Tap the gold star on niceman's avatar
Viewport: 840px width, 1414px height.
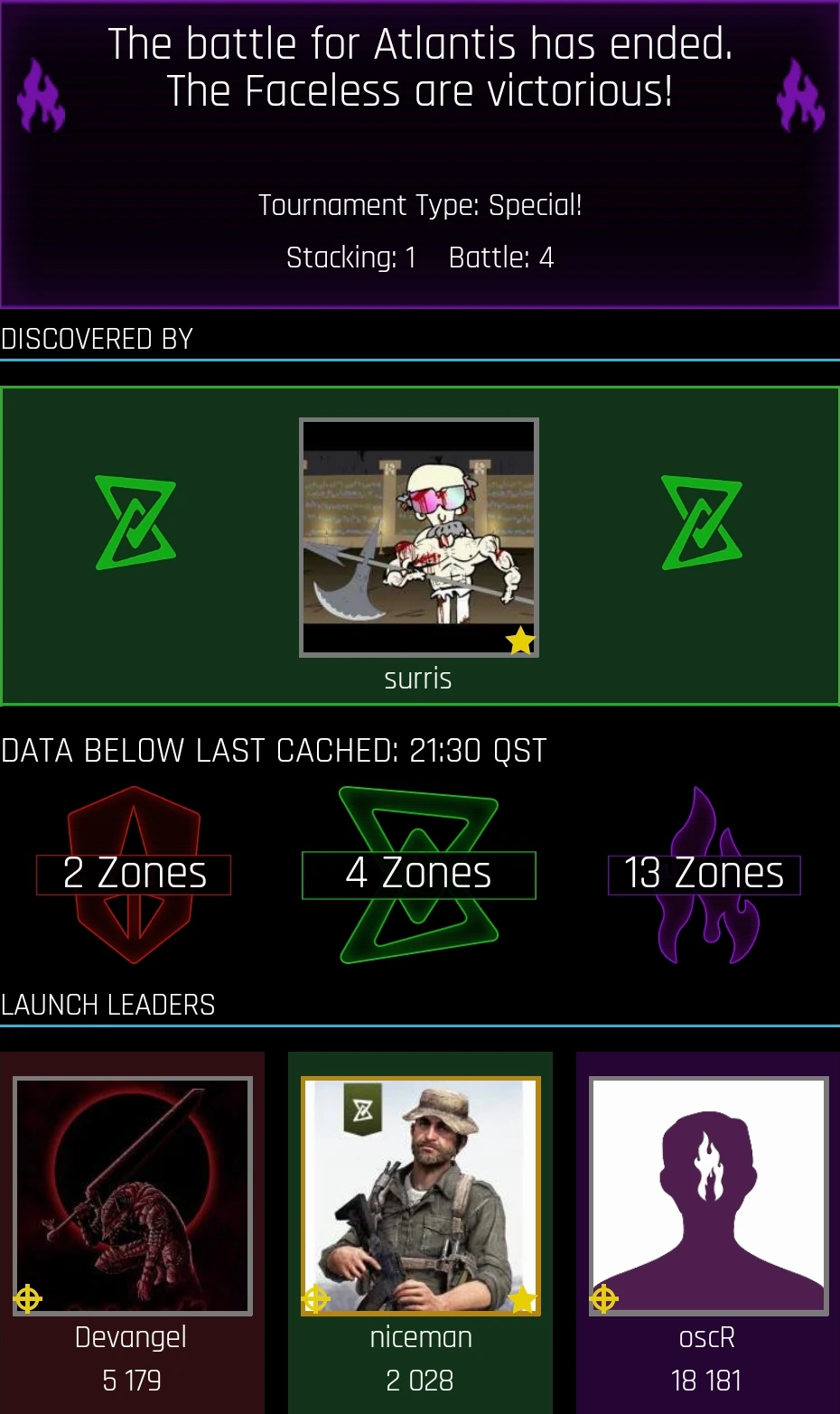click(522, 1300)
